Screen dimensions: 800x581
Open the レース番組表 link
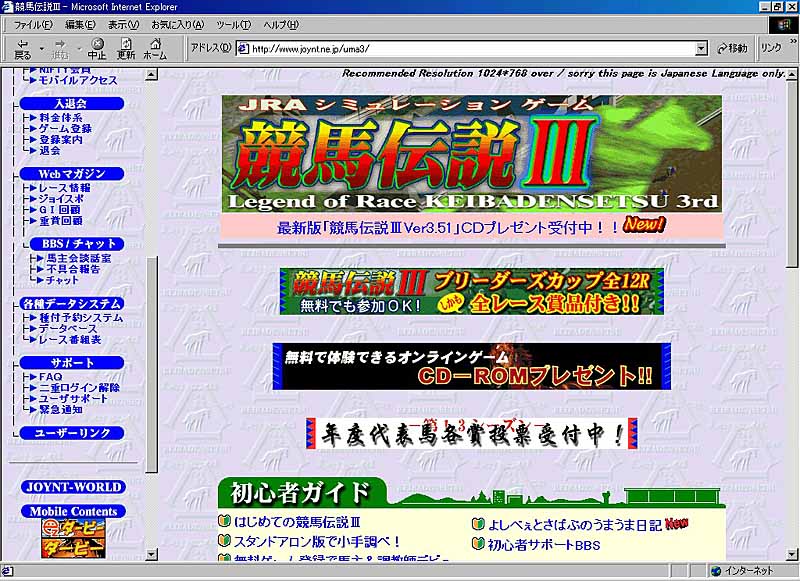click(x=70, y=340)
